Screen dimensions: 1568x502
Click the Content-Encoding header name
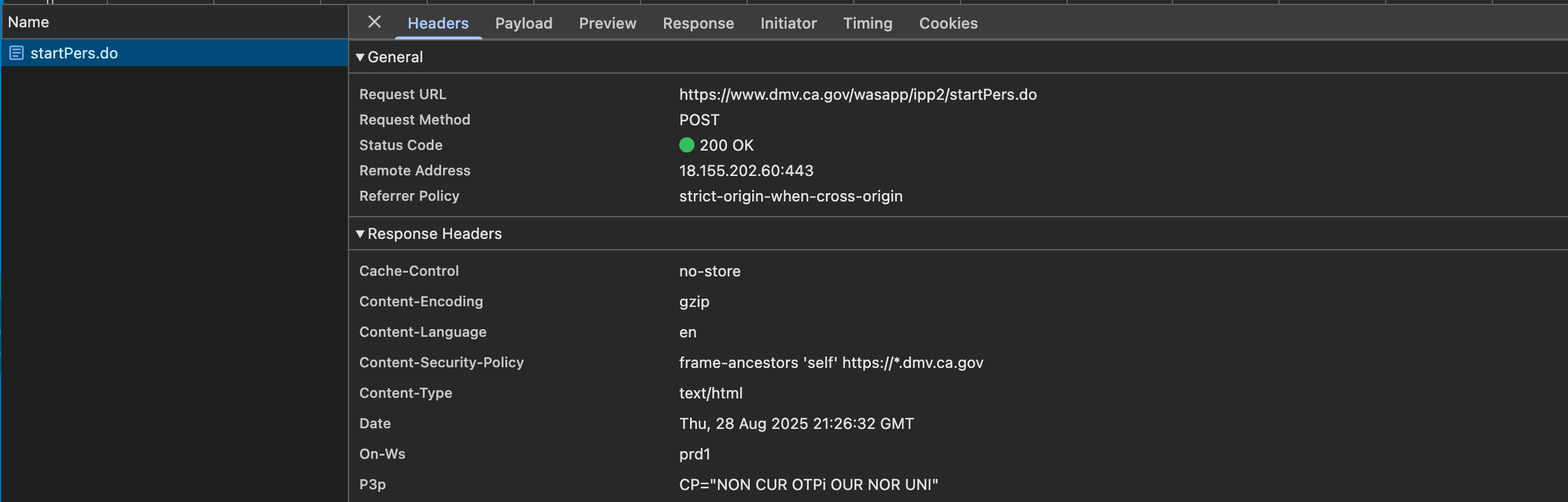tap(421, 302)
